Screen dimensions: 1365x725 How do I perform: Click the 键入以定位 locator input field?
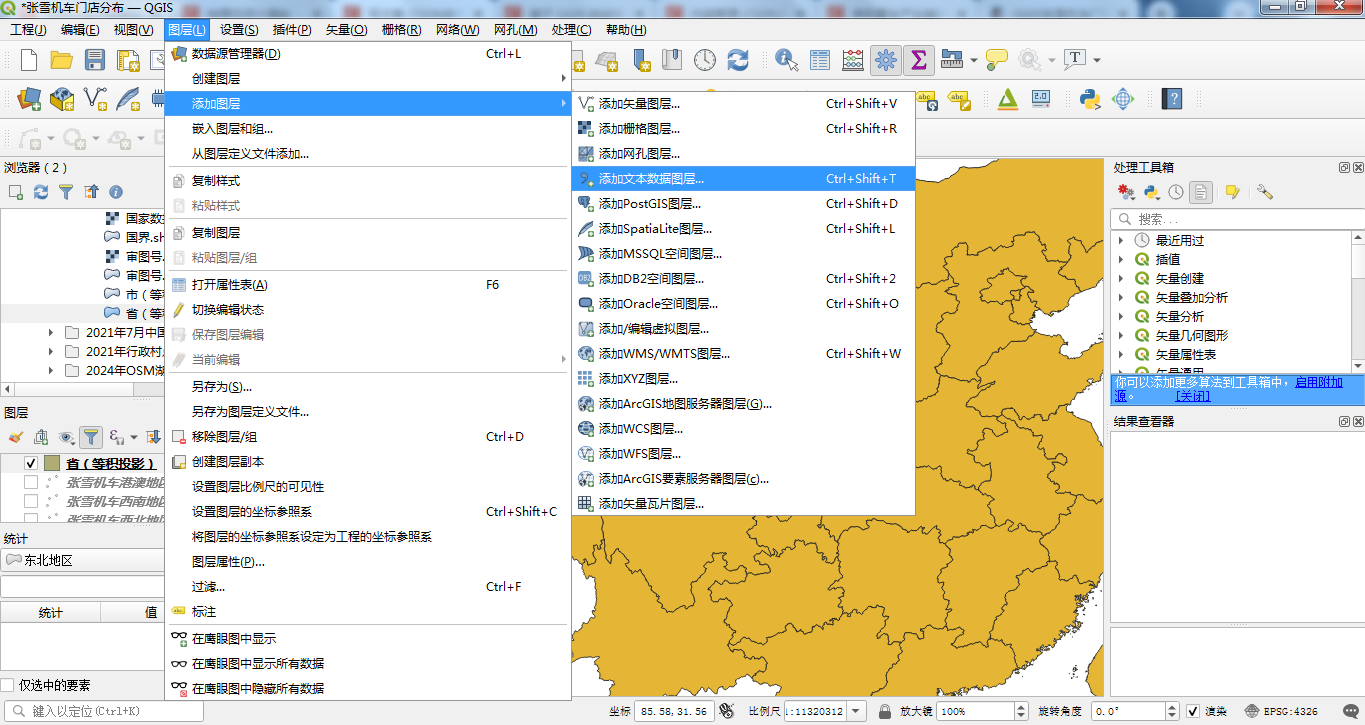tap(104, 712)
